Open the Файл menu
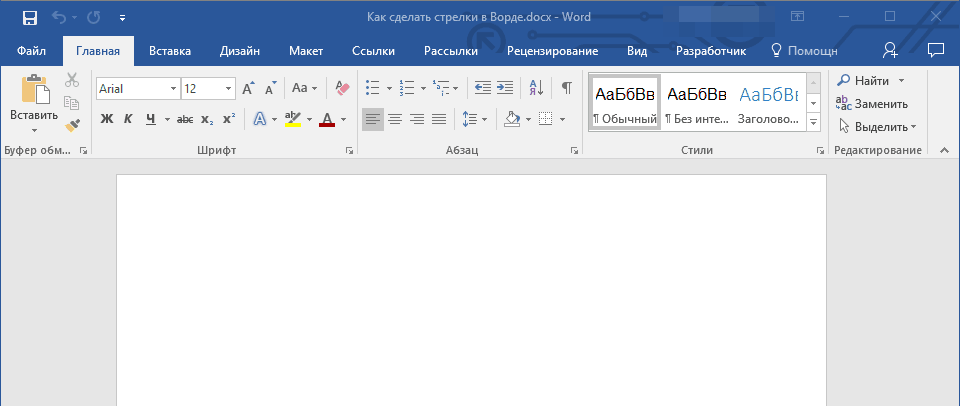 pos(30,50)
